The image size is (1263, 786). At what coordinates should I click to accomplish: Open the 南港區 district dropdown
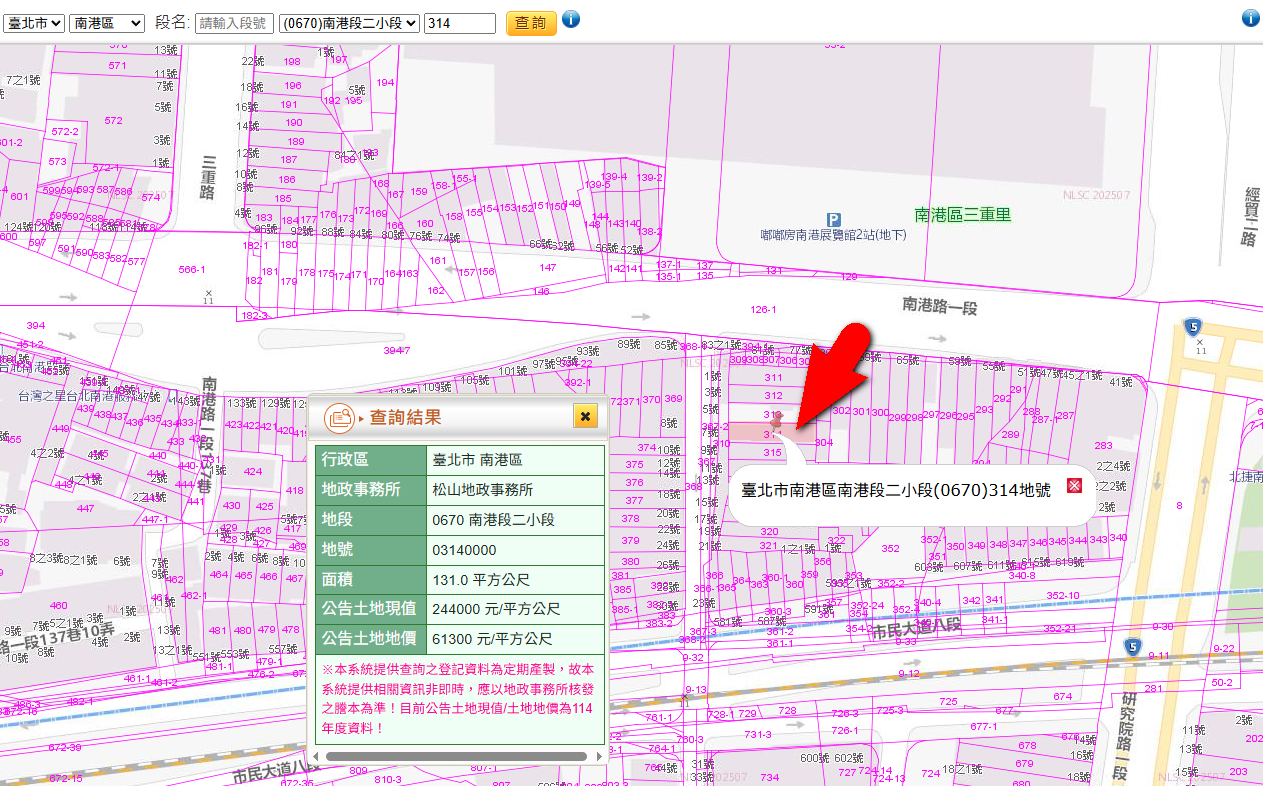point(107,23)
